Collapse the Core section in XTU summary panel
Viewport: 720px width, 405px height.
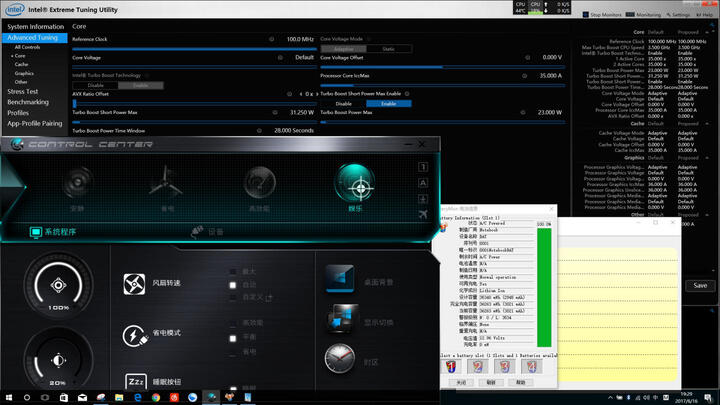pos(708,32)
